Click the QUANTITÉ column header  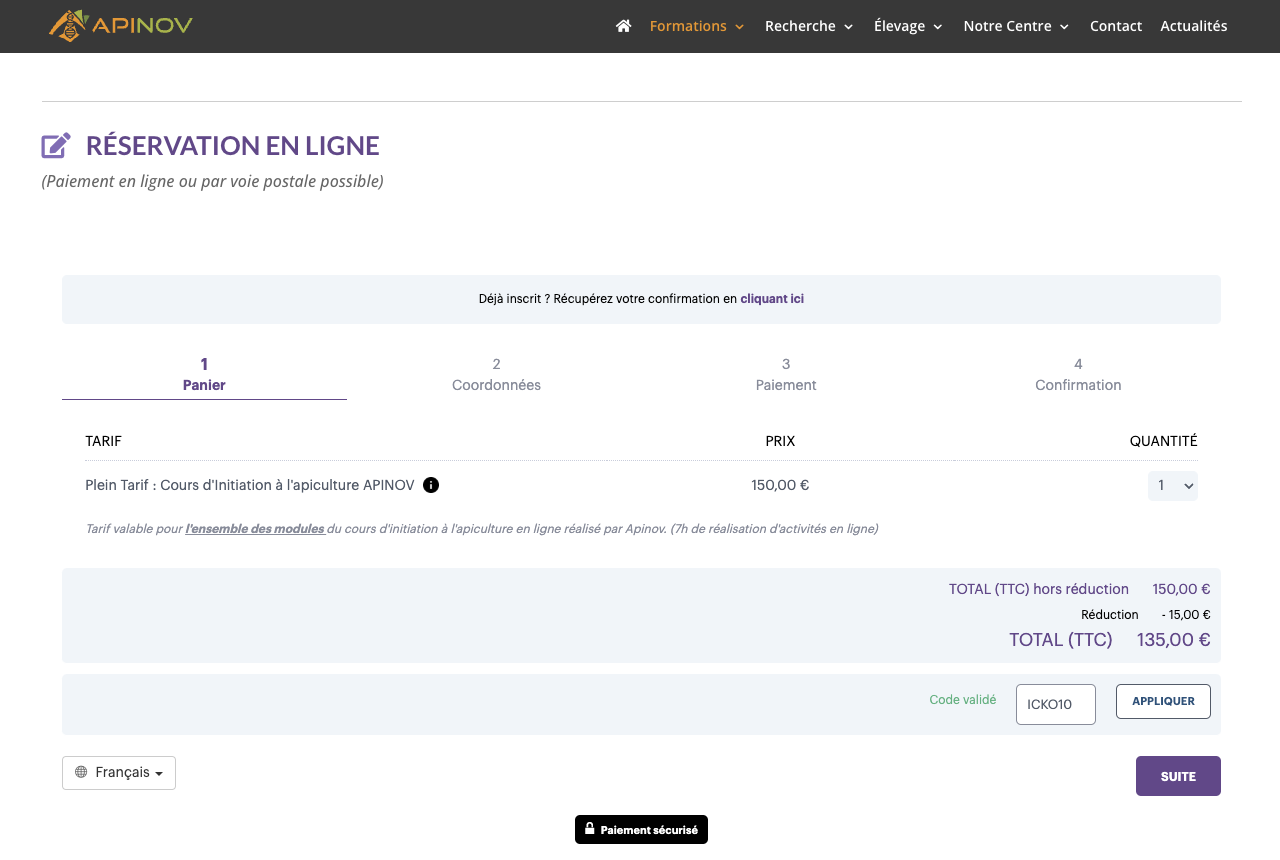pyautogui.click(x=1164, y=441)
